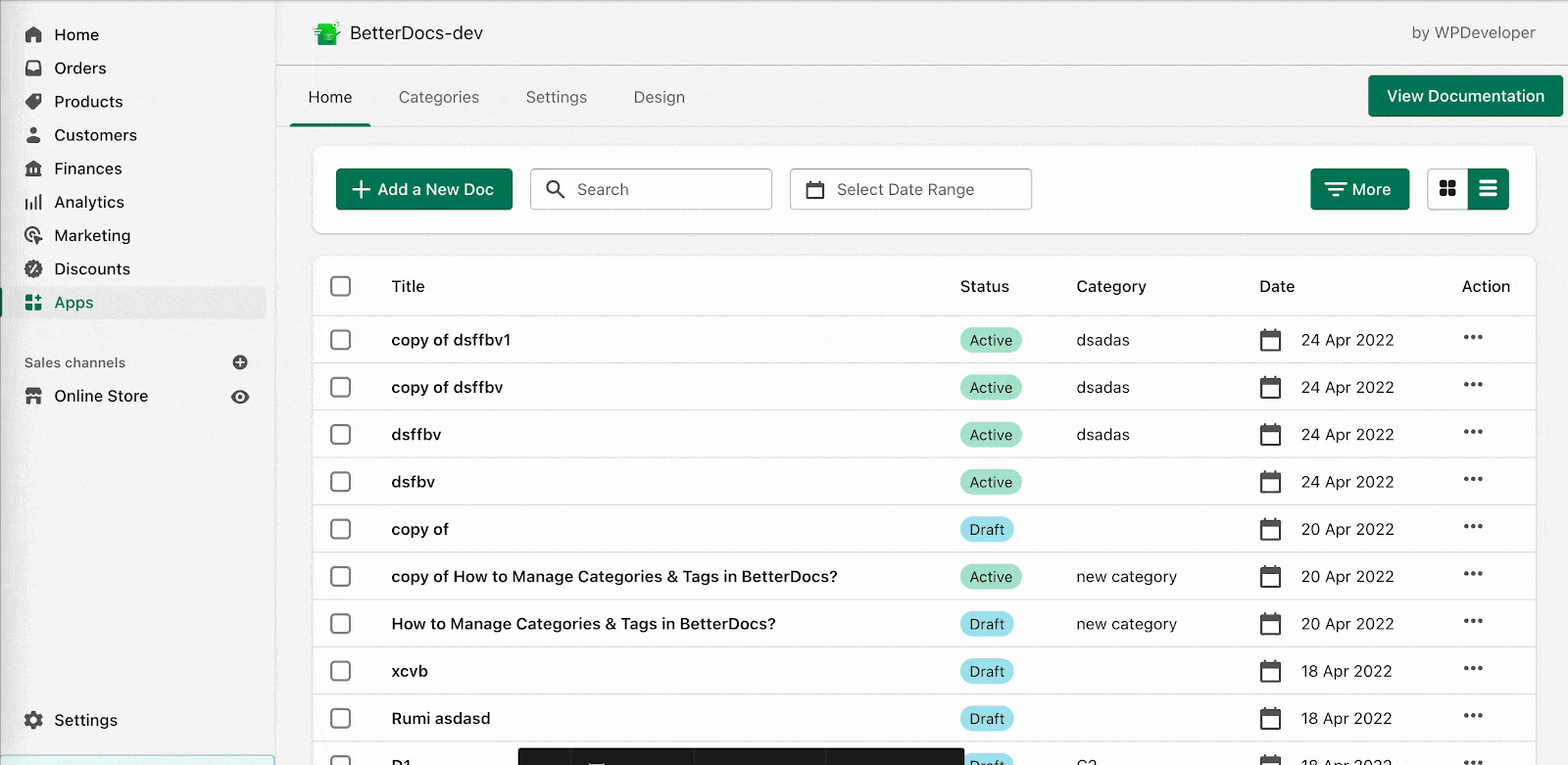Open Online Store sales channel
Image resolution: width=1568 pixels, height=765 pixels.
coord(101,396)
